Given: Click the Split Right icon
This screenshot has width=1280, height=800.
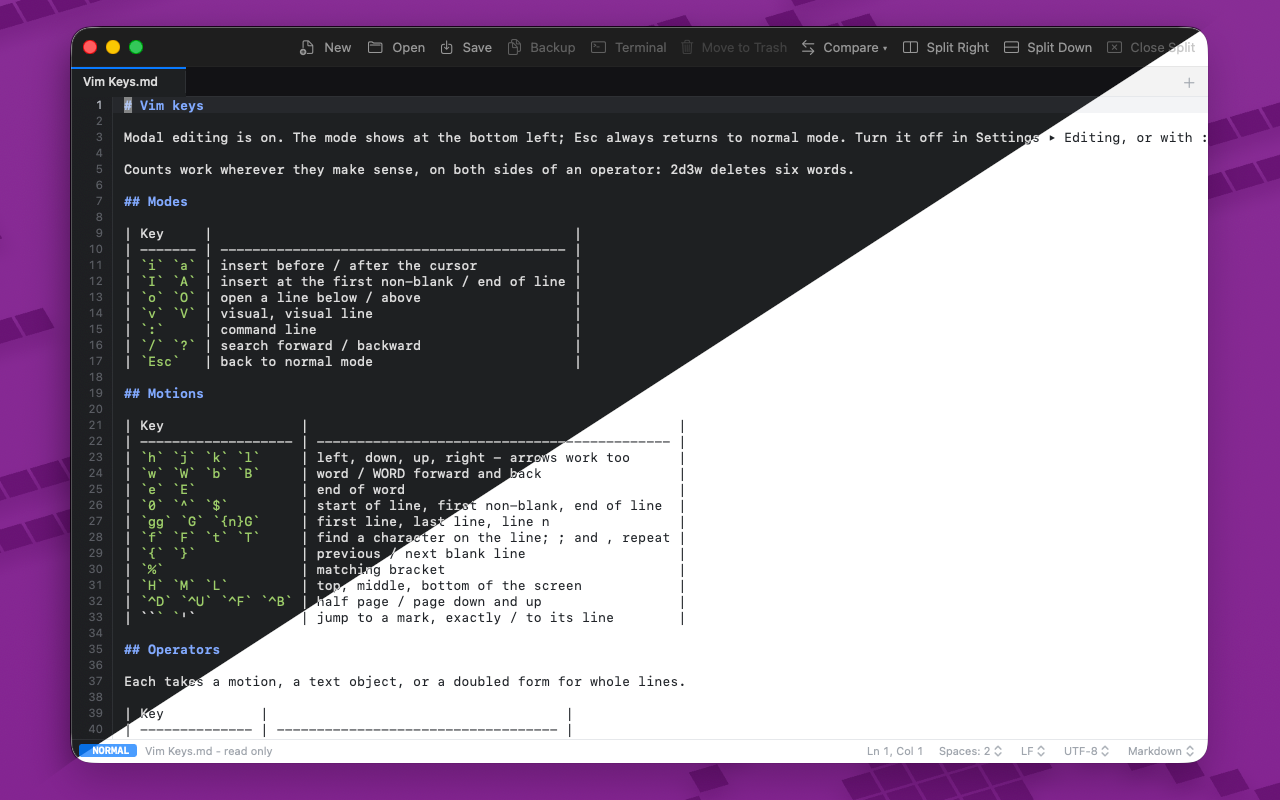Looking at the screenshot, I should point(910,47).
